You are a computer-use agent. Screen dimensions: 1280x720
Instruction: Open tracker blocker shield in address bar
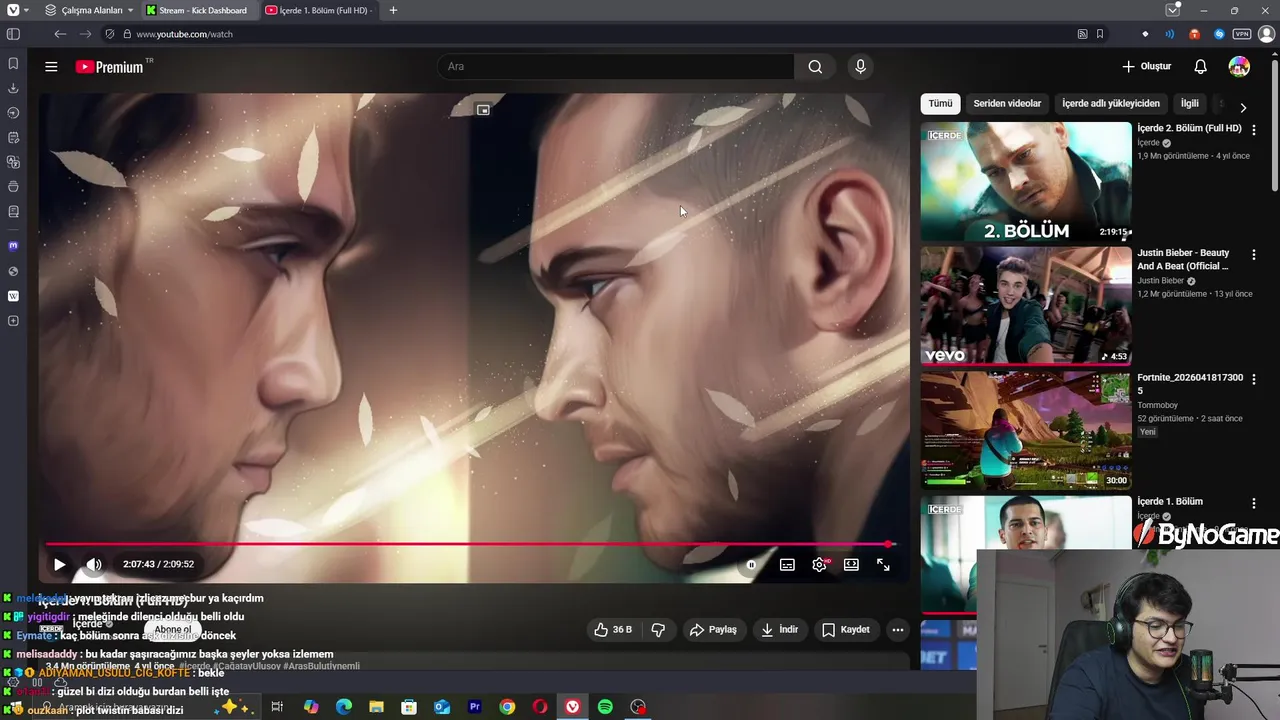tap(110, 34)
